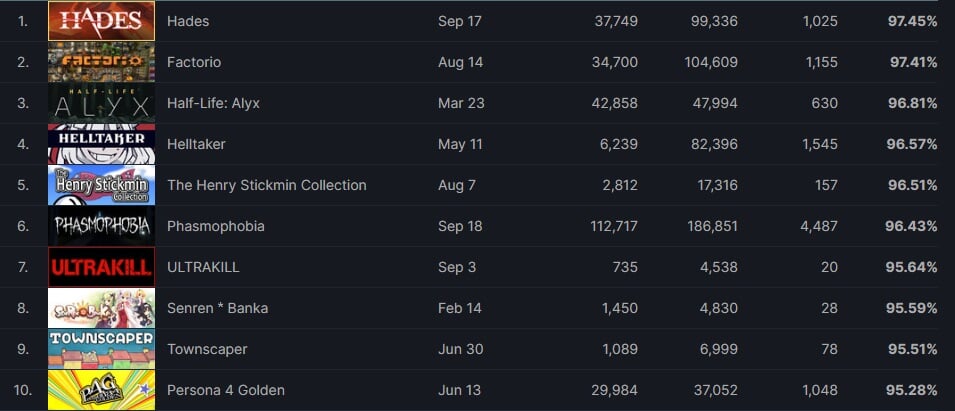Select the Senren * Banka thumbnail
This screenshot has height=411, width=955.
(101, 308)
